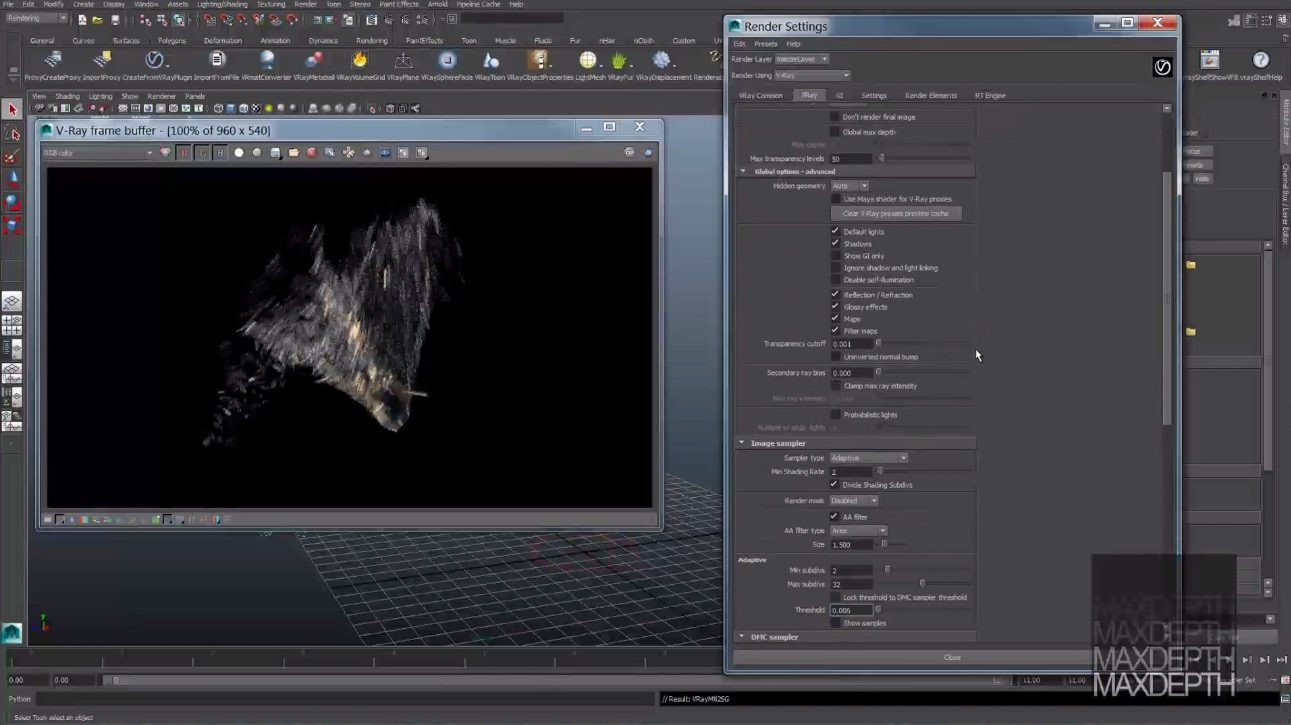Click the open scene folder icon in status line
The height and width of the screenshot is (725, 1291).
[97, 19]
